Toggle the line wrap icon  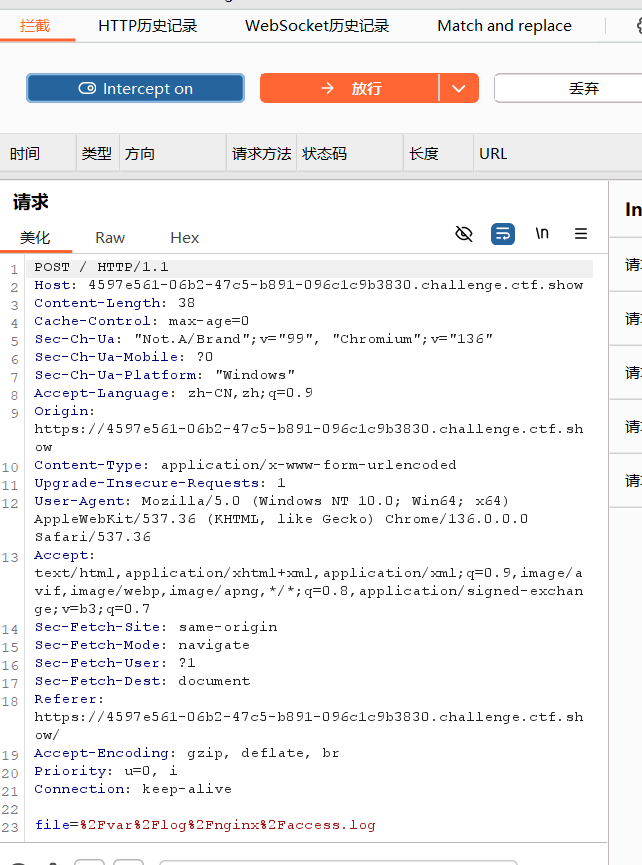(503, 234)
